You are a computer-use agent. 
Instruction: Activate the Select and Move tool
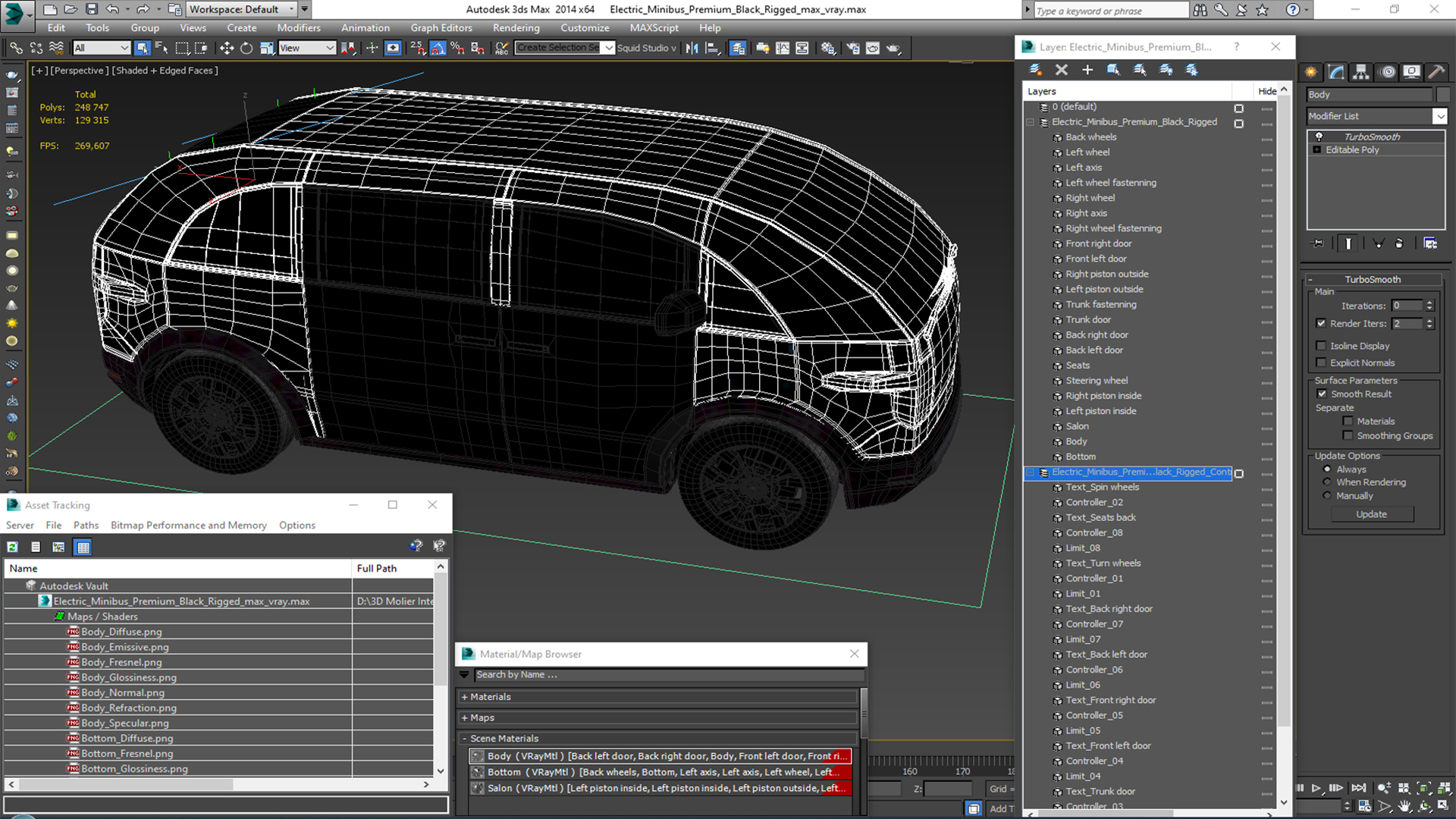click(x=226, y=48)
